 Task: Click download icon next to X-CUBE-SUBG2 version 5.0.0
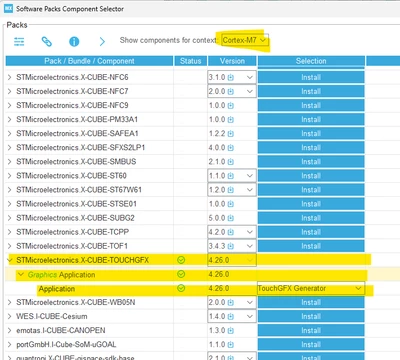(x=231, y=218)
